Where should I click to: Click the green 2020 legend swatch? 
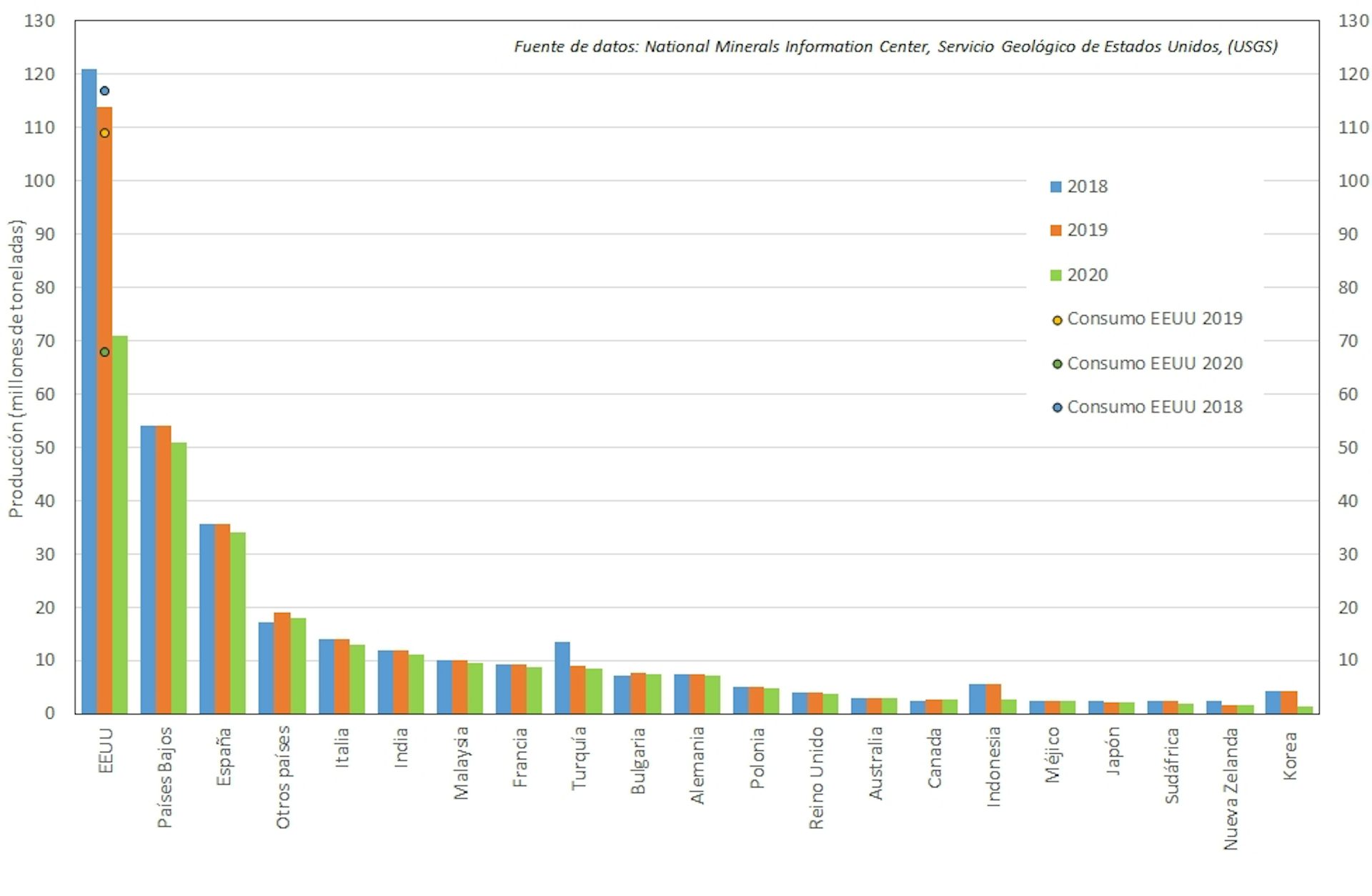tap(1055, 275)
